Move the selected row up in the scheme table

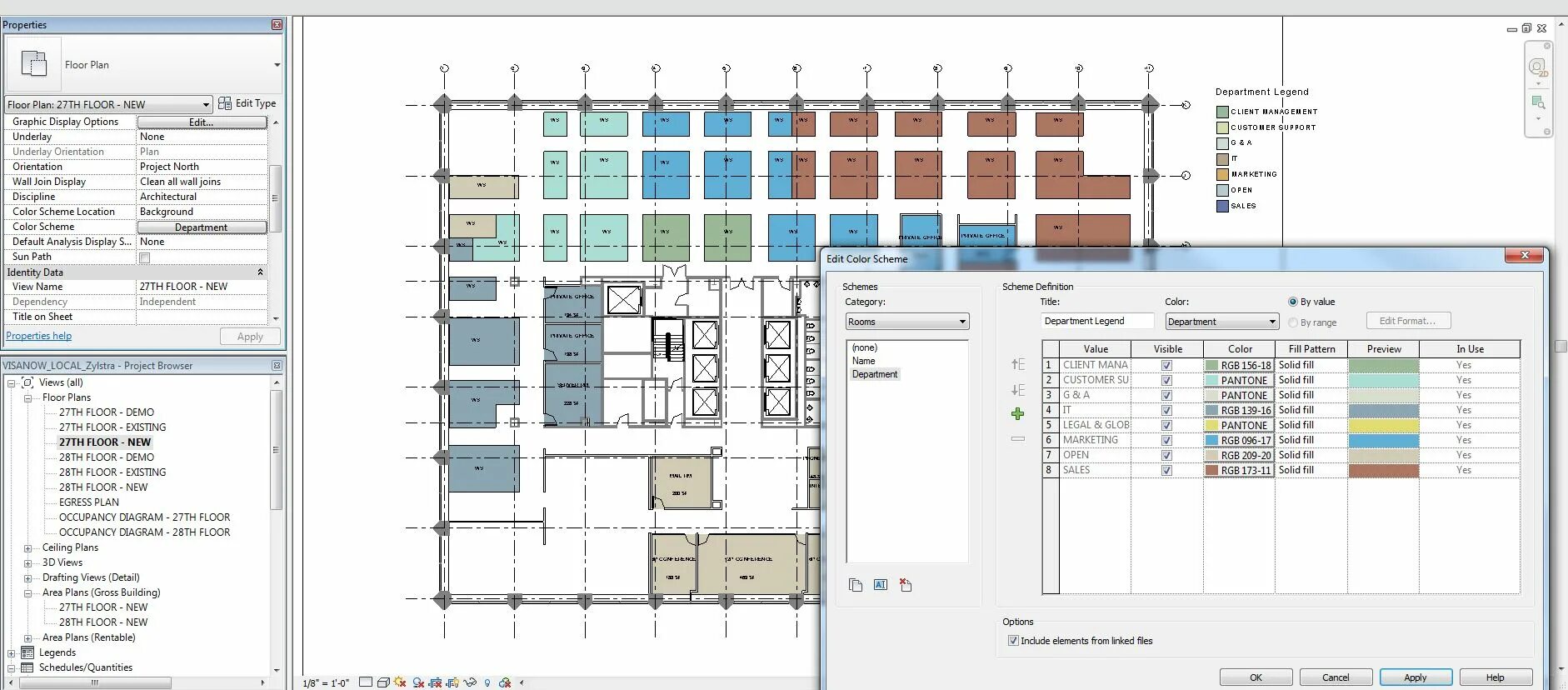(x=1017, y=364)
